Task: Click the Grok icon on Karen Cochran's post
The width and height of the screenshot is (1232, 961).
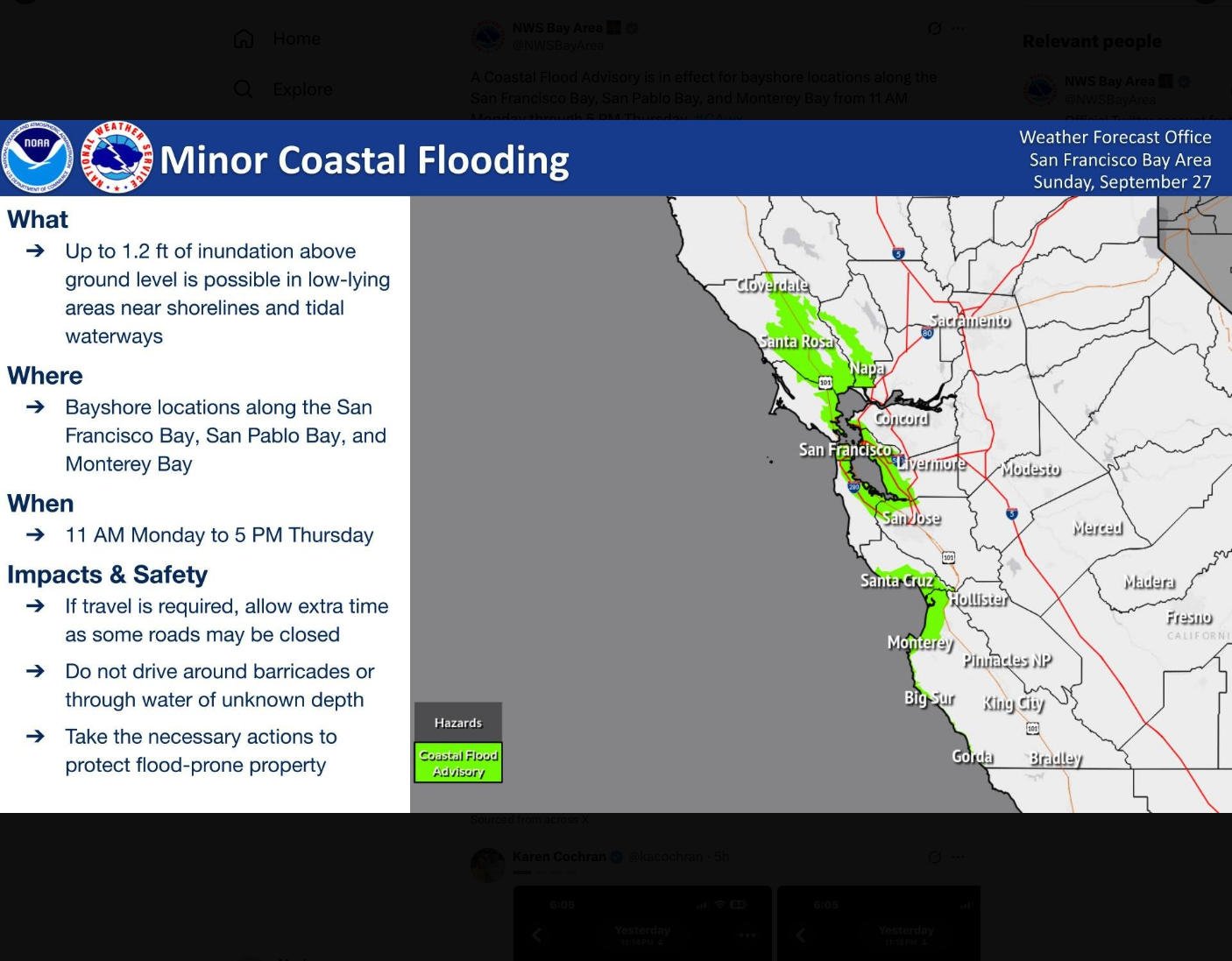Action: (x=935, y=857)
